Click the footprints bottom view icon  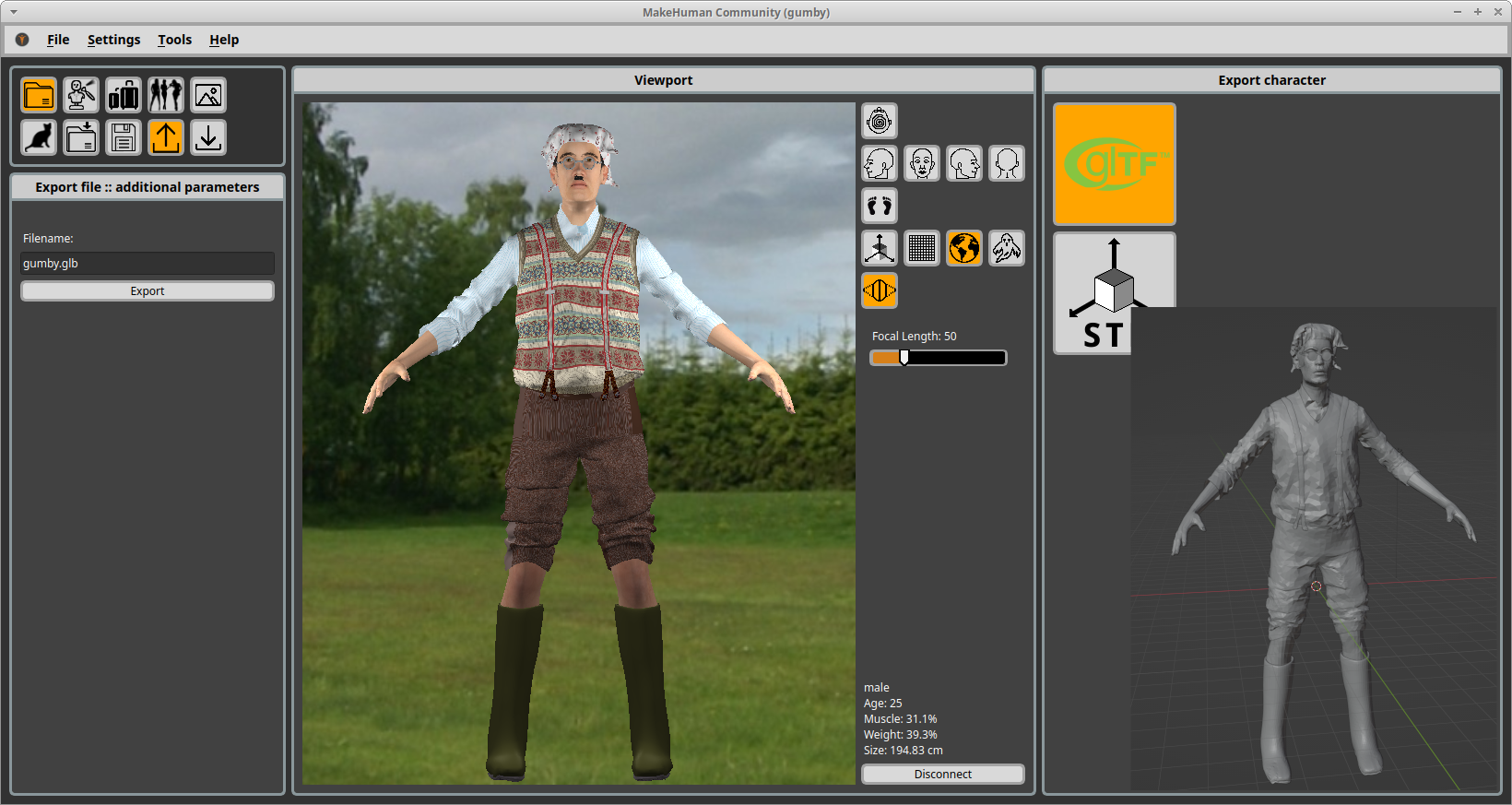point(880,206)
